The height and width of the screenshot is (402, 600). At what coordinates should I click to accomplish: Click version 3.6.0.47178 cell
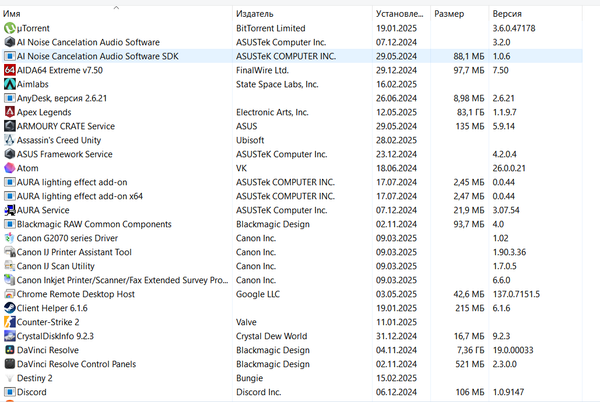[514, 28]
